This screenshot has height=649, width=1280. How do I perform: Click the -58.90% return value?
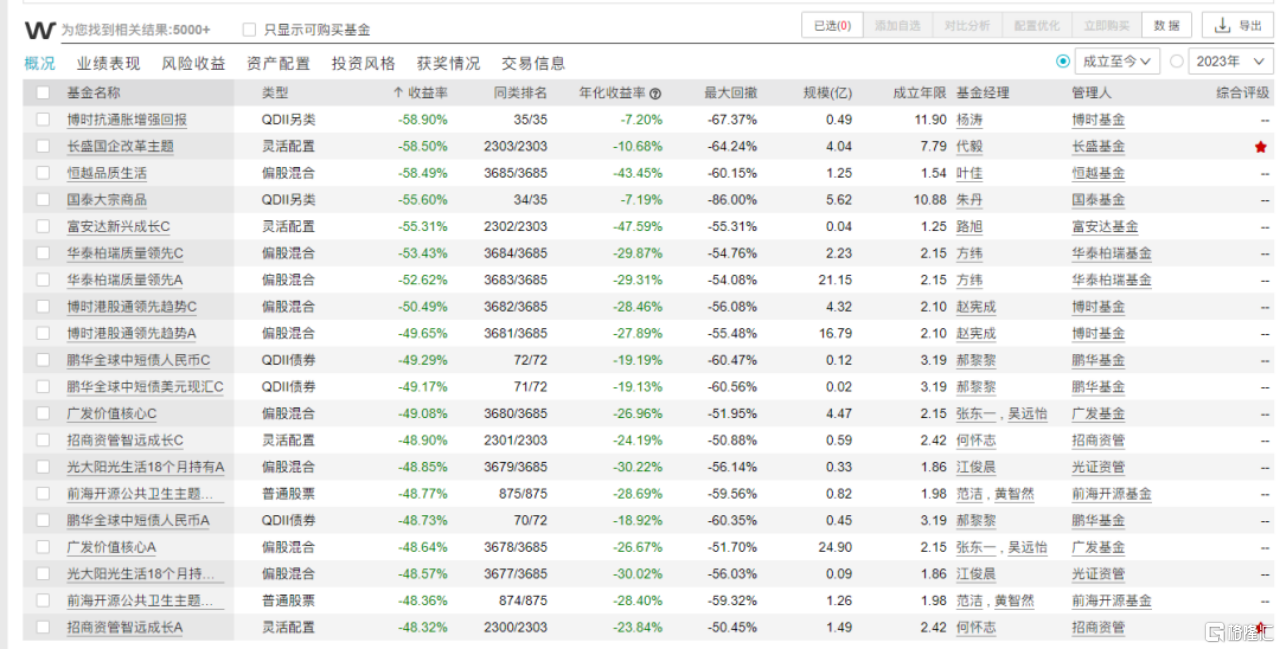[423, 120]
